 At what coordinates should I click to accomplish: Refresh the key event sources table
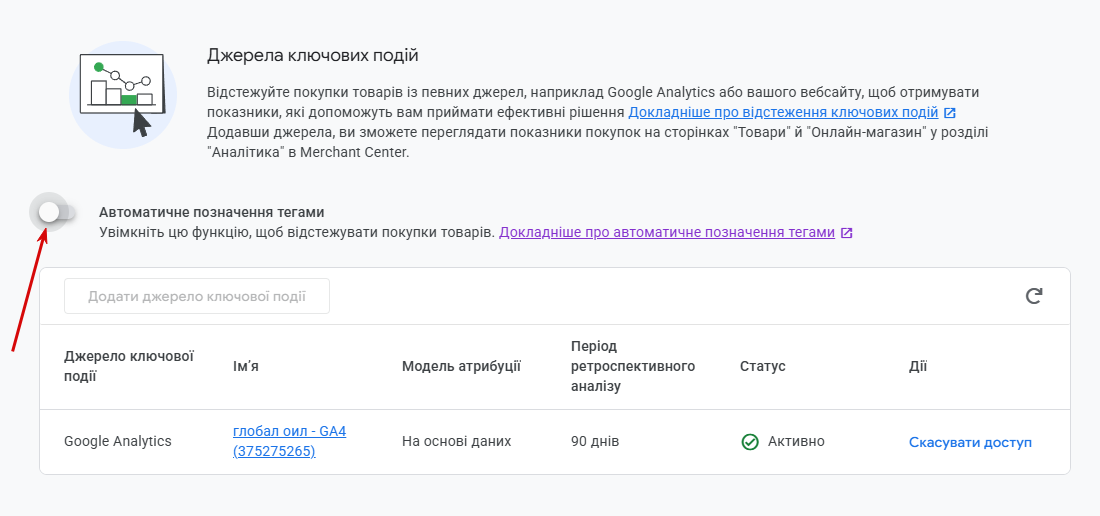click(x=1034, y=296)
